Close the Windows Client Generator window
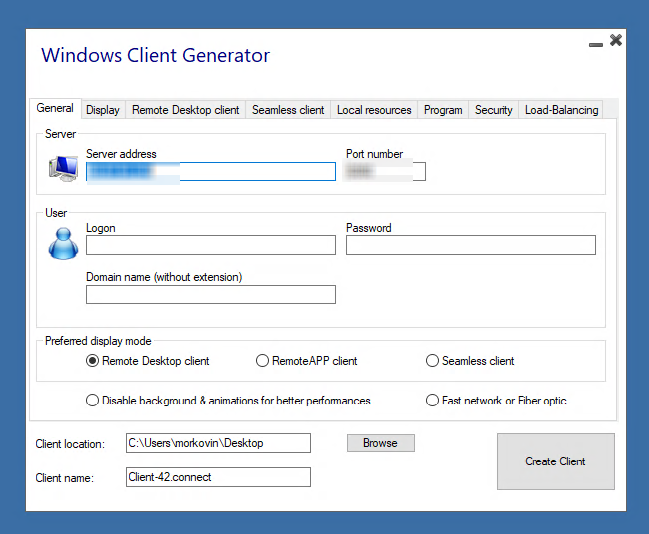The height and width of the screenshot is (534, 649). [616, 41]
